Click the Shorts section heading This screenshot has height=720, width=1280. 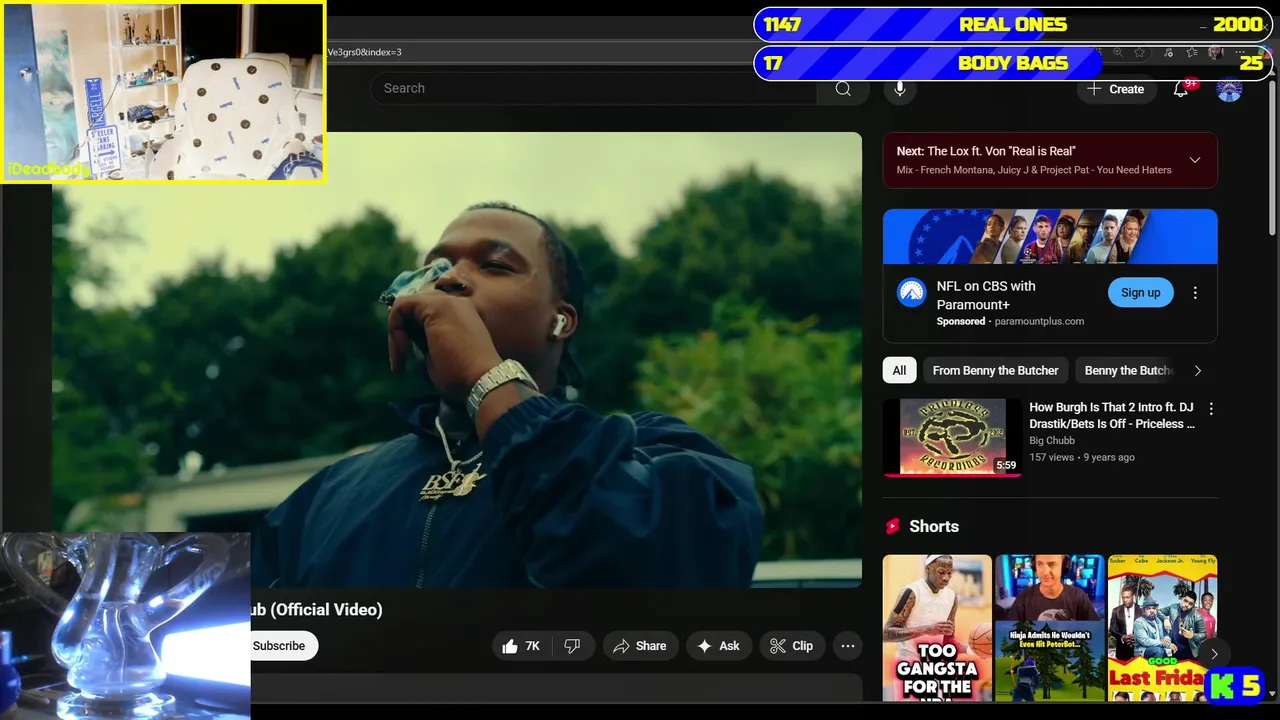(x=934, y=526)
